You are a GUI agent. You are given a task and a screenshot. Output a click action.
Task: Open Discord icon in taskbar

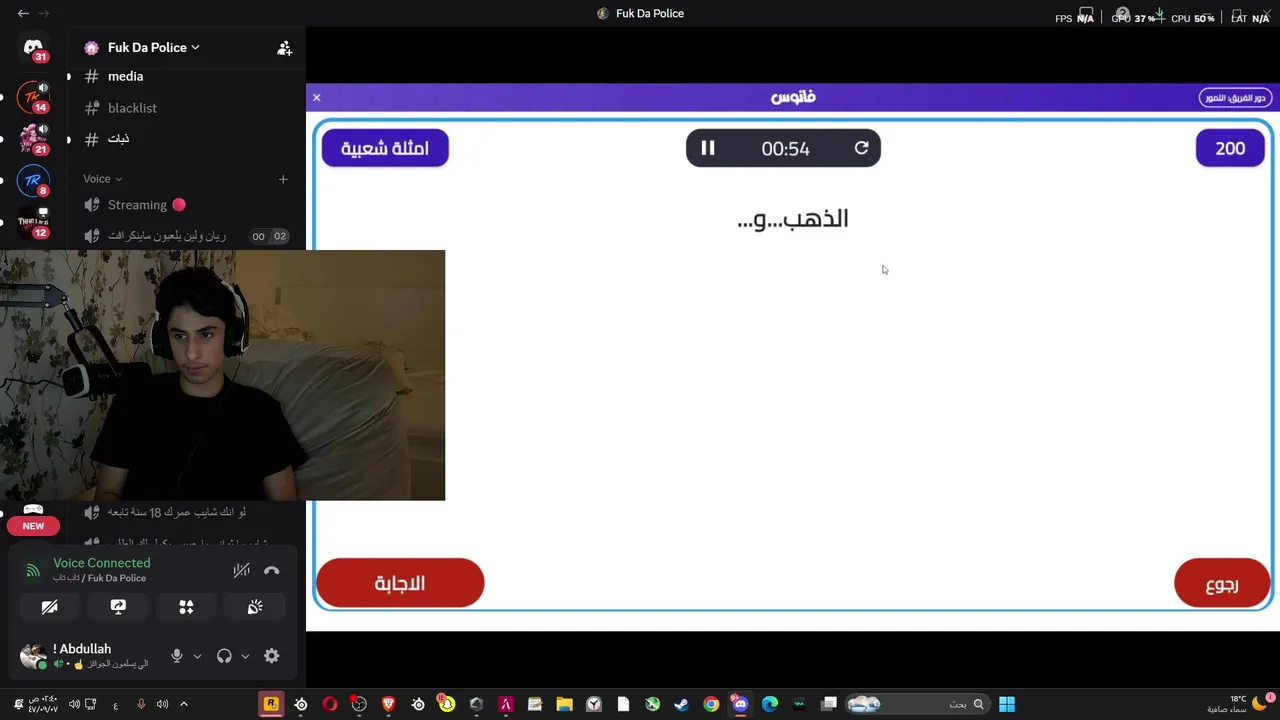click(740, 704)
